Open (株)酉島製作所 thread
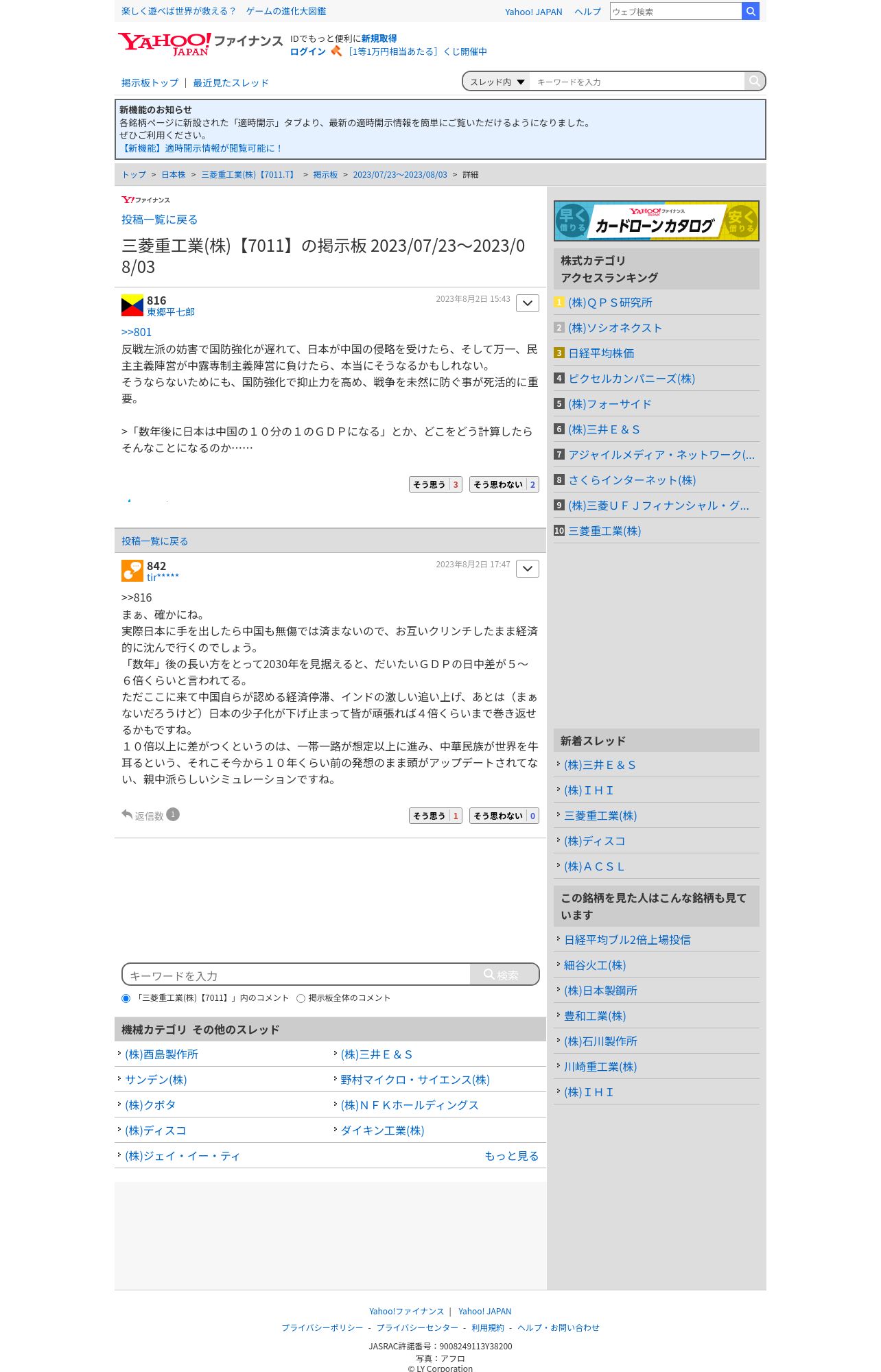Image resolution: width=881 pixels, height=1372 pixels. coord(161,1054)
